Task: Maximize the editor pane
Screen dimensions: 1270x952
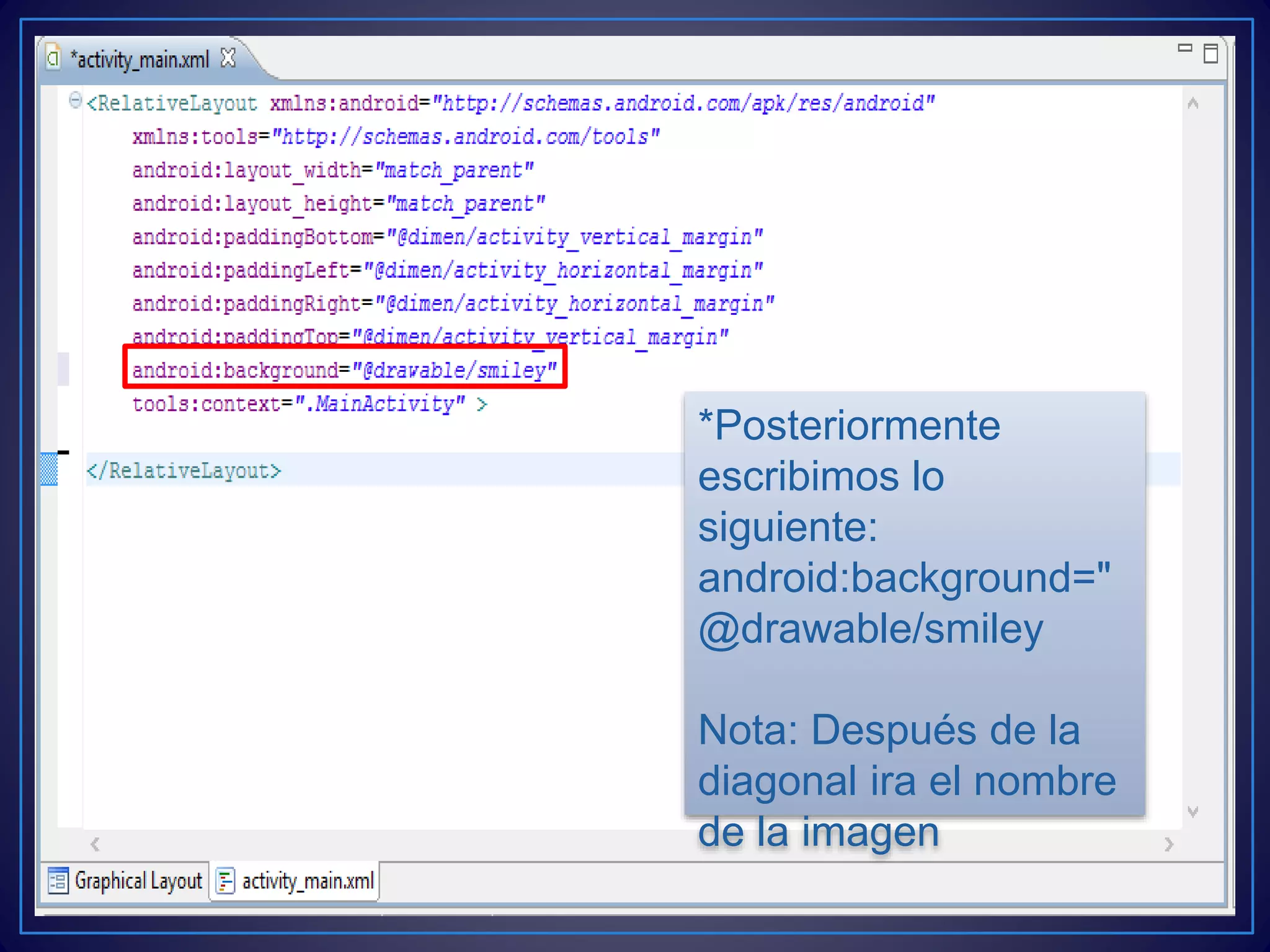Action: click(1210, 54)
